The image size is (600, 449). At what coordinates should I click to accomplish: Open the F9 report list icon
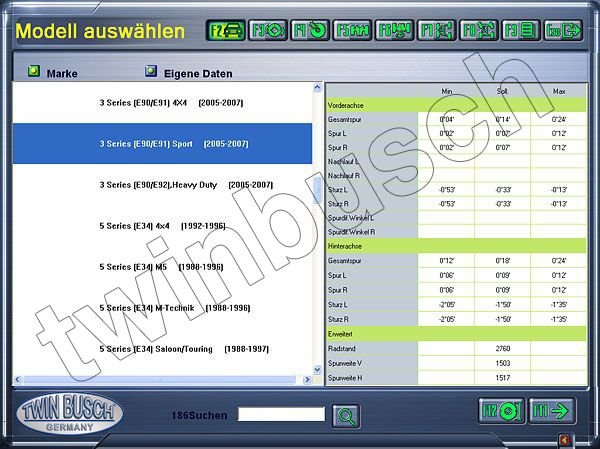[521, 31]
